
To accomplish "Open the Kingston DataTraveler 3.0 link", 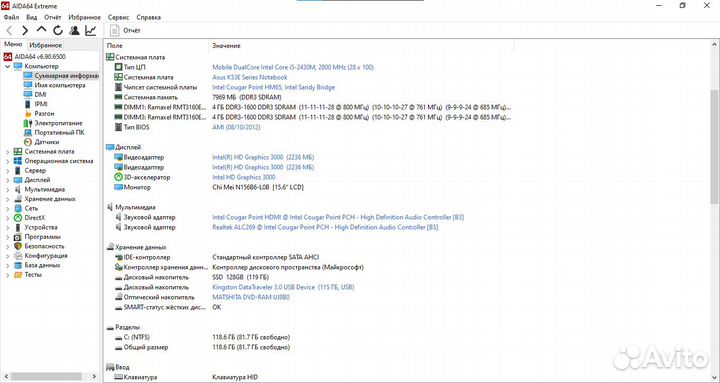I will [283, 287].
